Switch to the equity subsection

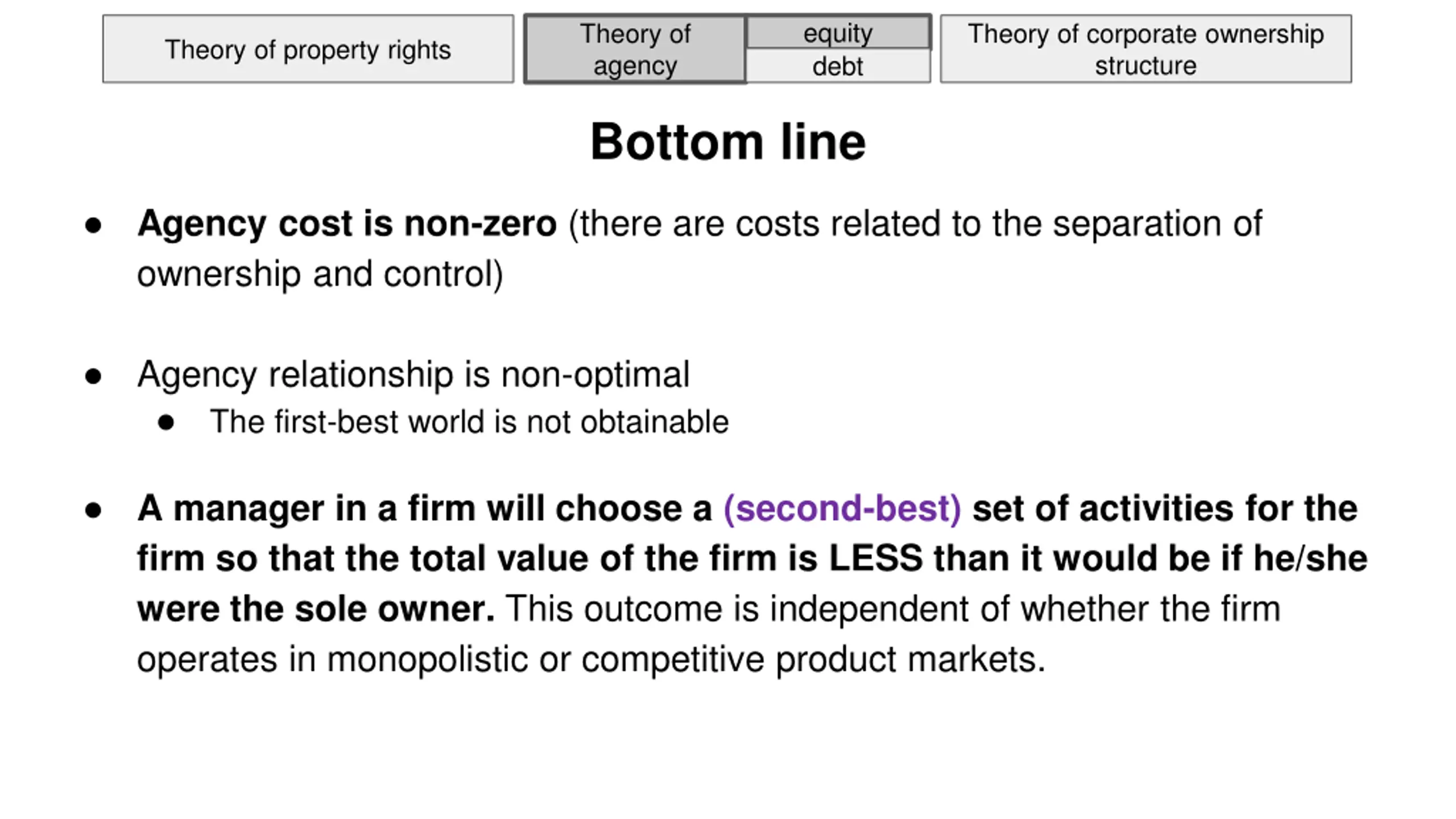[838, 34]
